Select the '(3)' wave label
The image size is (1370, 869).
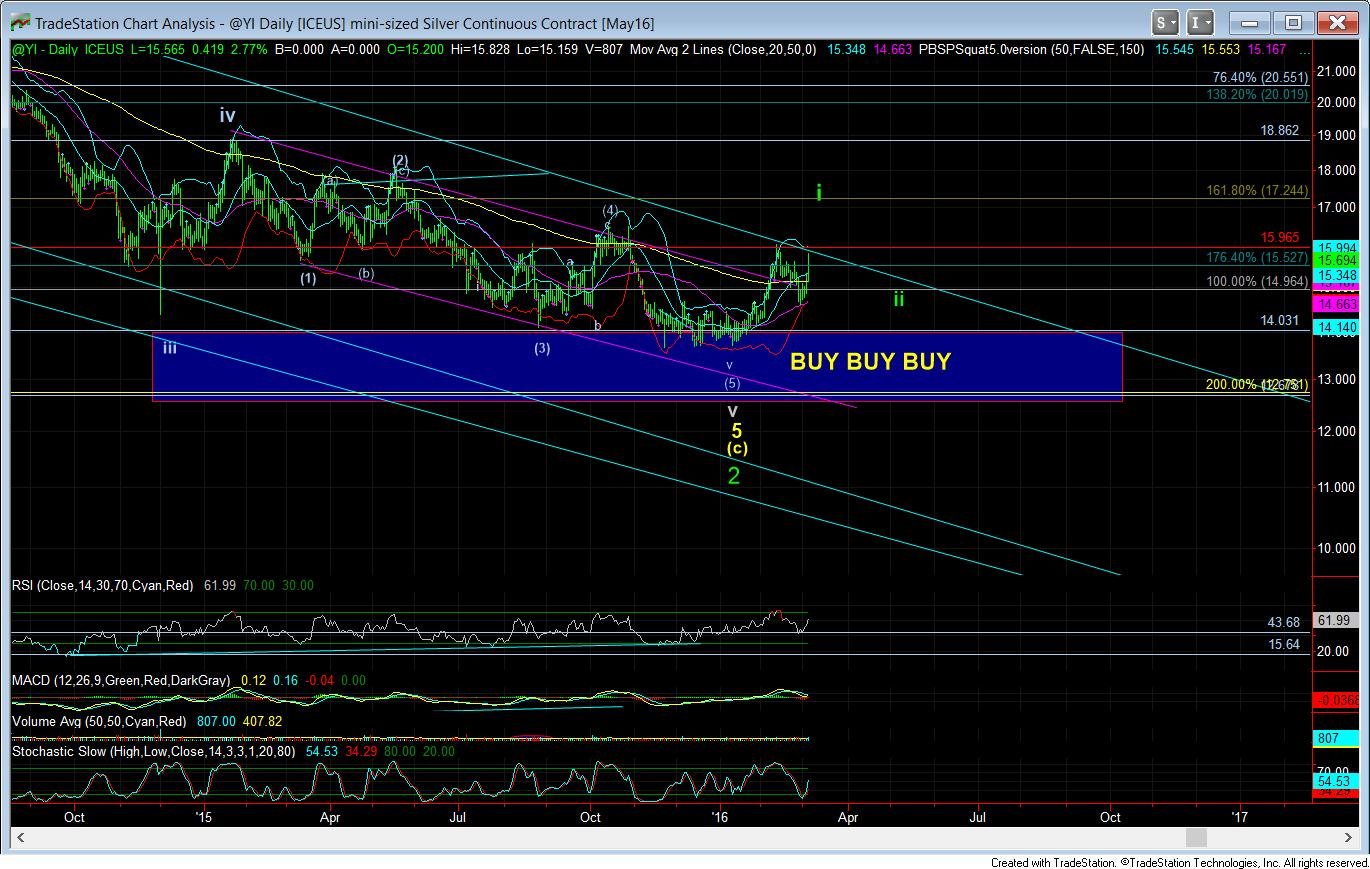(542, 348)
